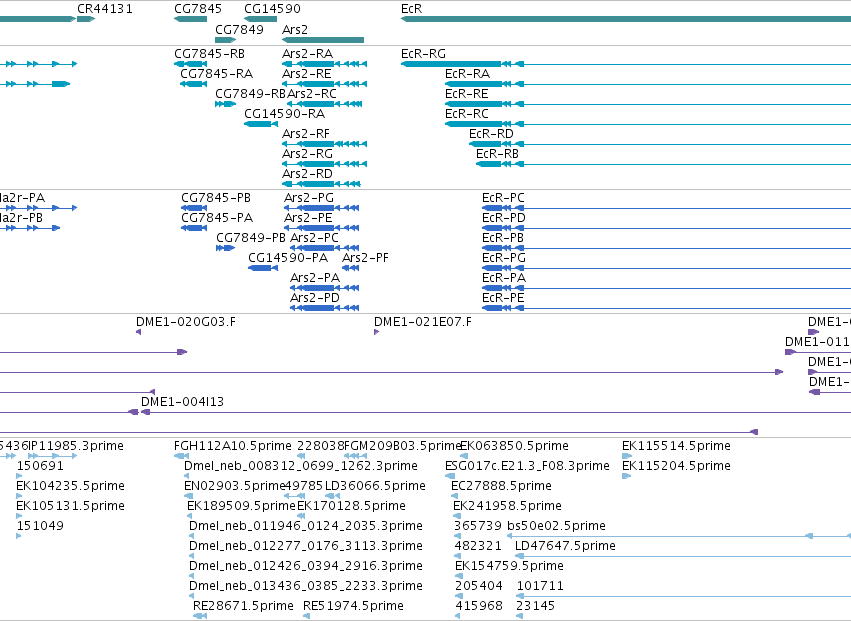The width and height of the screenshot is (851, 621).
Task: Select transcript EcR-RB
Action: click(497, 154)
